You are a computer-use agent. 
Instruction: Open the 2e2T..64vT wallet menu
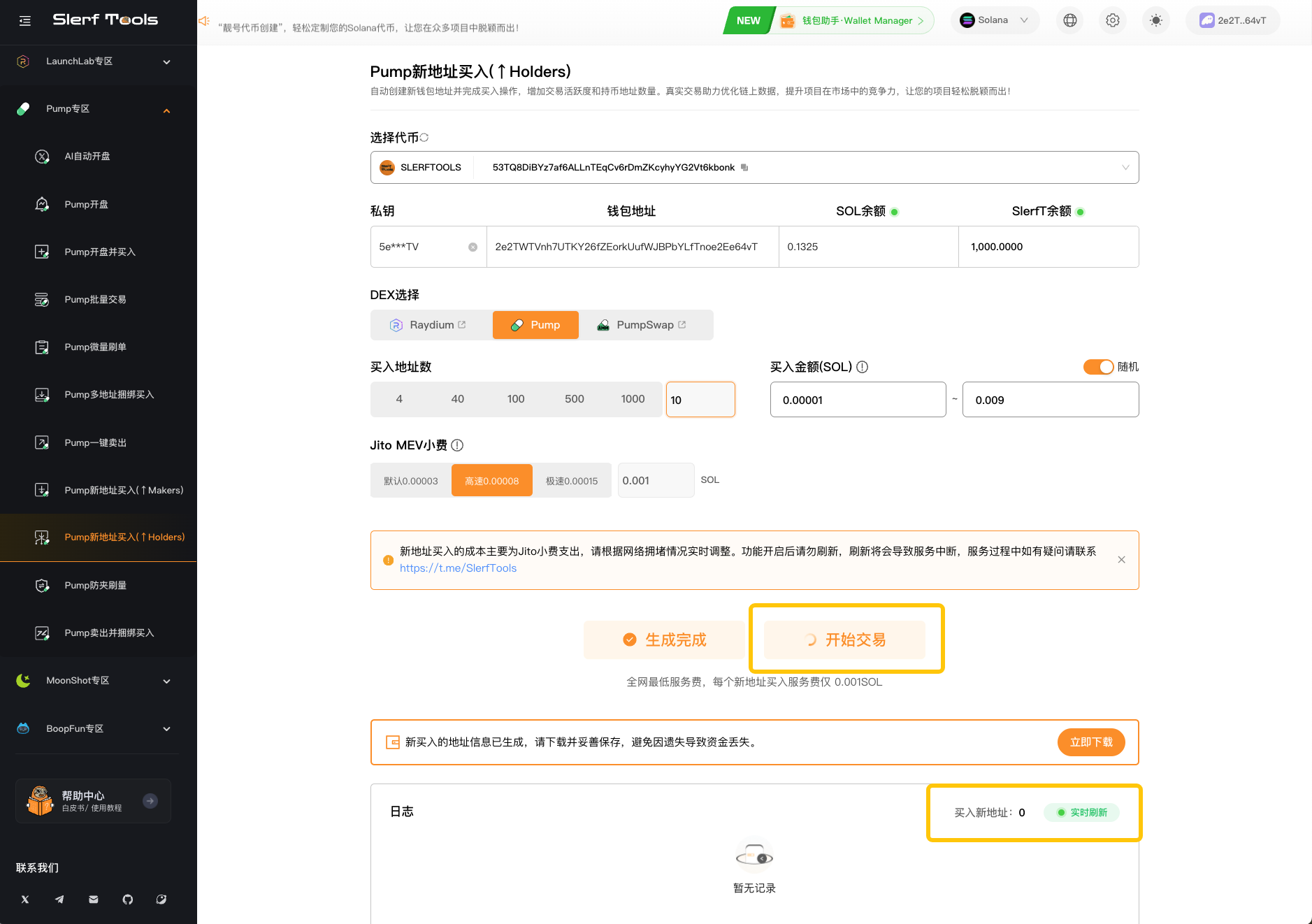1233,20
